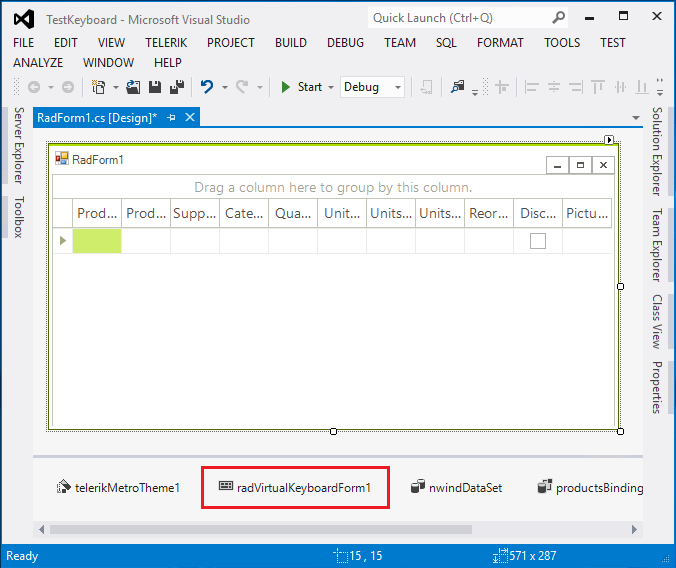Open the Solution Explorer side tab
Screen dimensions: 676x568
[x=657, y=151]
